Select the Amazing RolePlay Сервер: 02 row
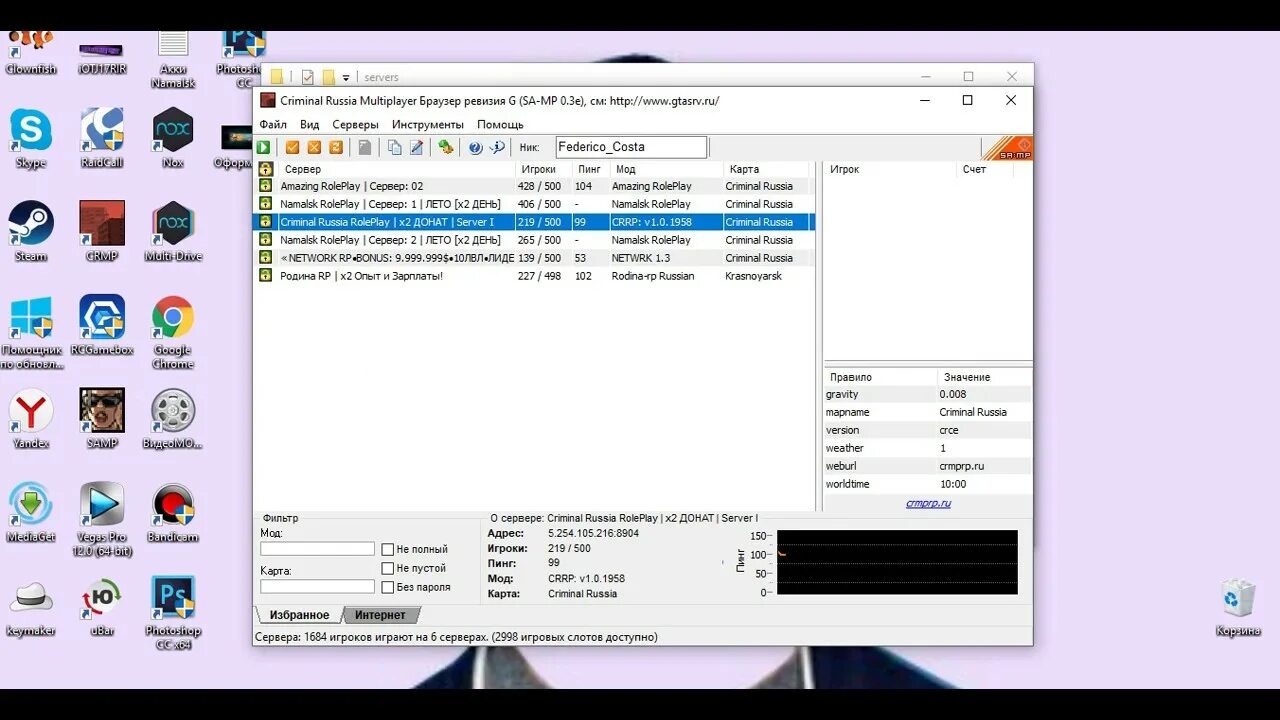 [535, 186]
